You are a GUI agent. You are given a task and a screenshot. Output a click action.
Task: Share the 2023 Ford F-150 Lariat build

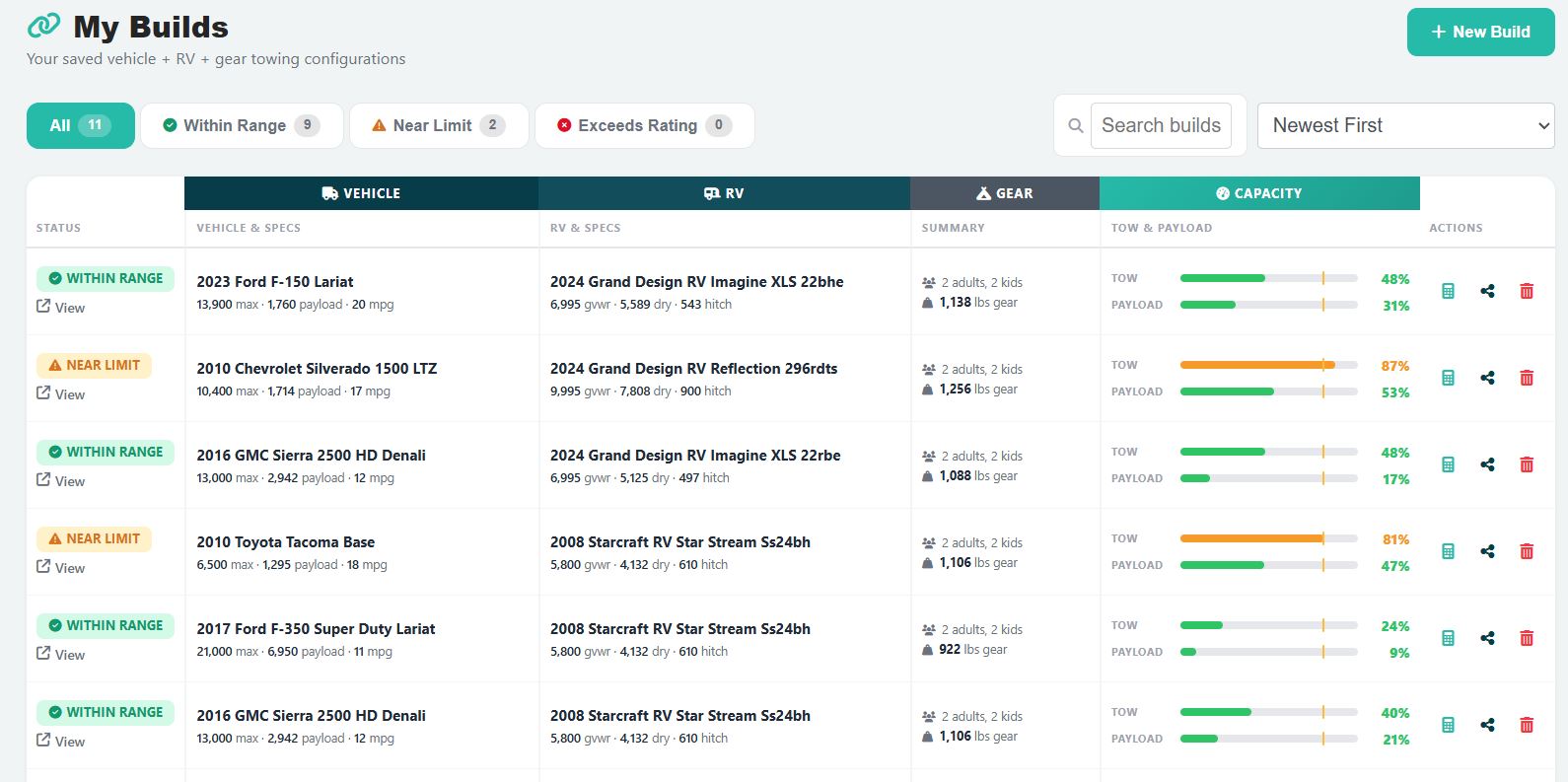click(x=1487, y=291)
